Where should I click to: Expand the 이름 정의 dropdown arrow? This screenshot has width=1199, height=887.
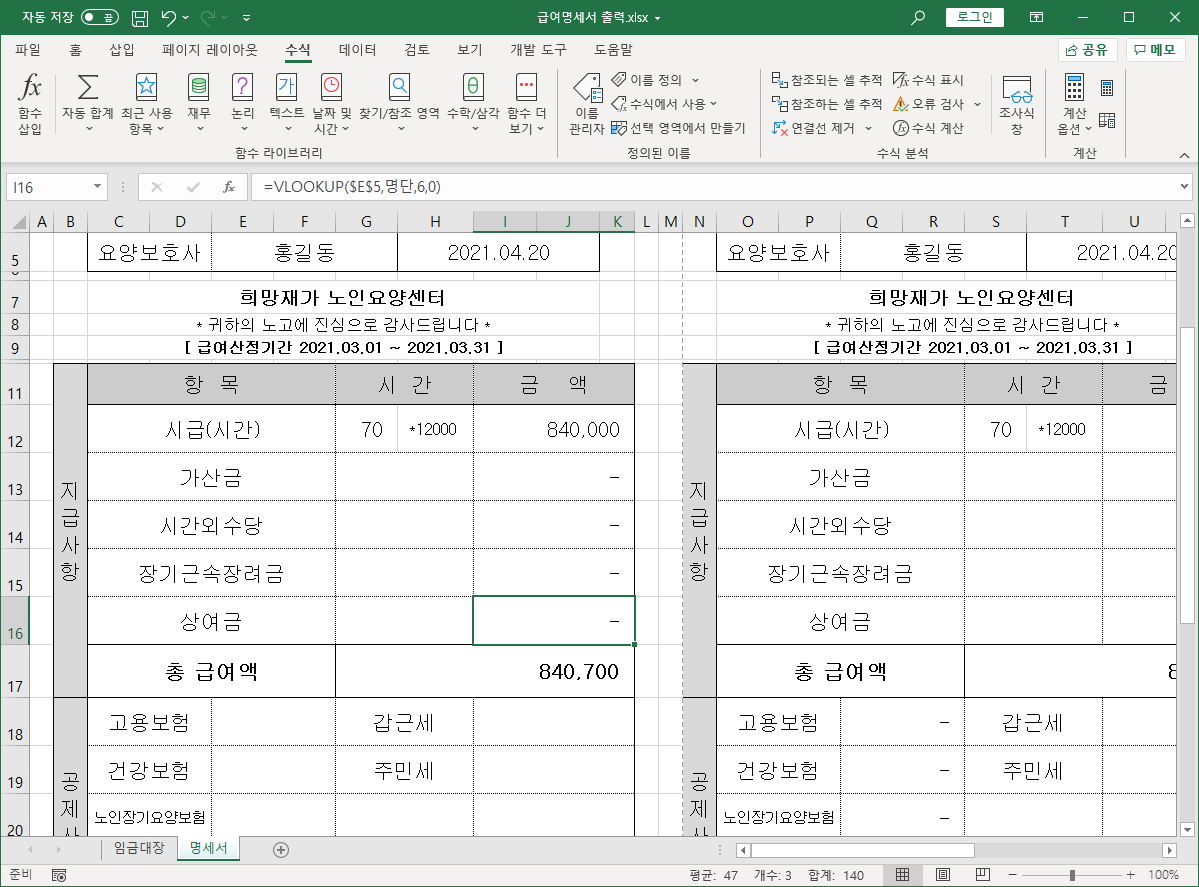tap(696, 80)
